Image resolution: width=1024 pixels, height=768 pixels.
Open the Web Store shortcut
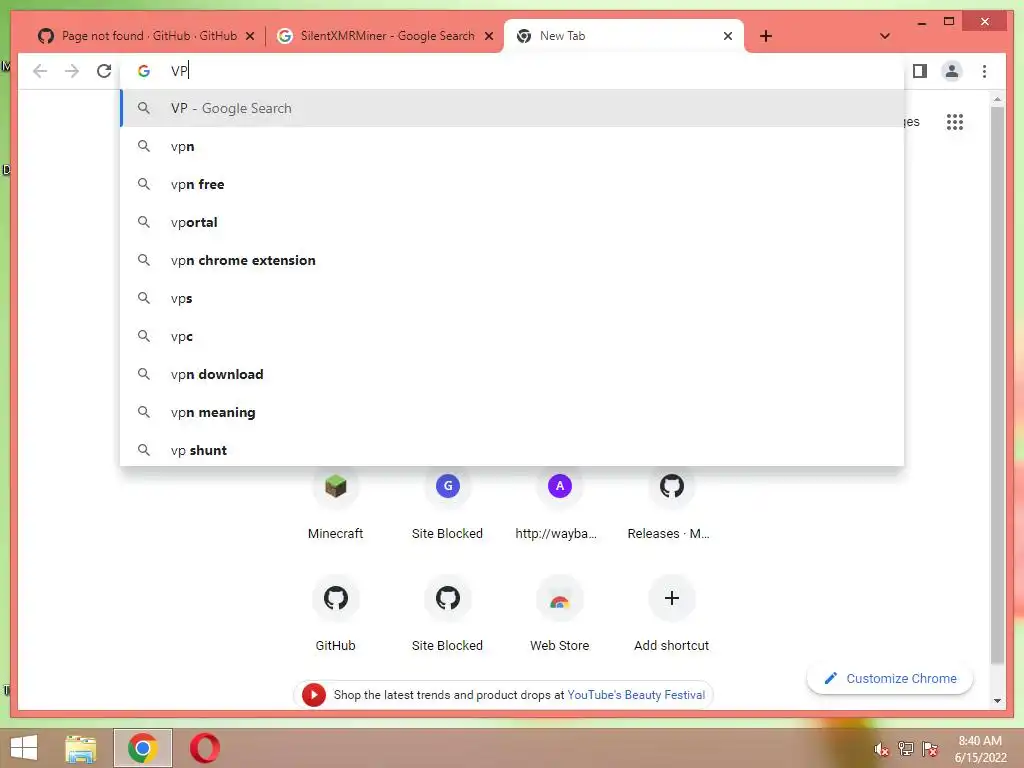point(560,614)
